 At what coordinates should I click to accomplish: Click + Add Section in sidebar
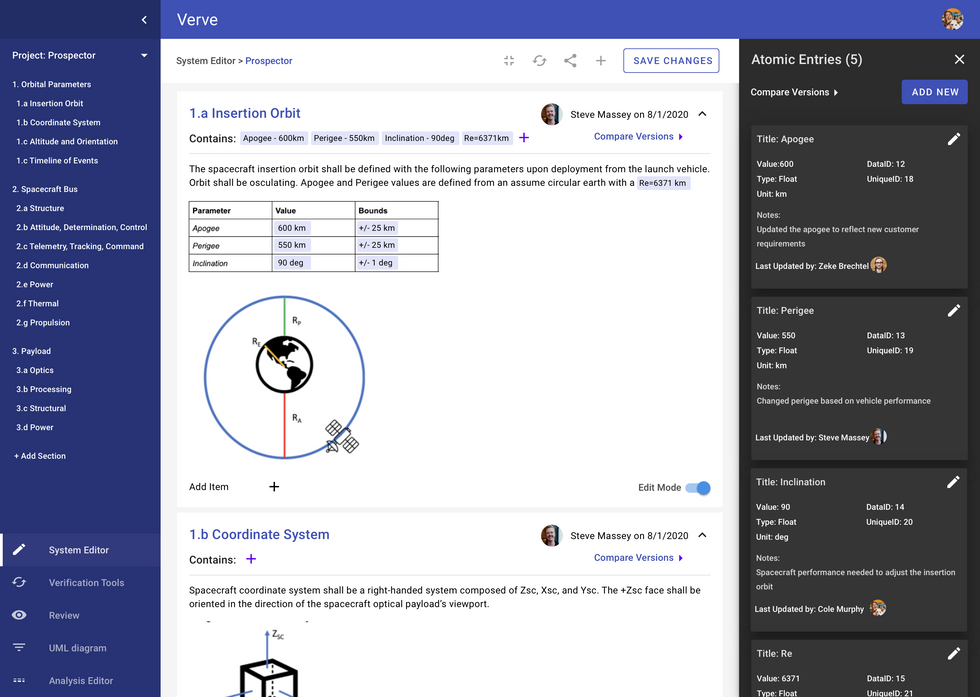39,456
